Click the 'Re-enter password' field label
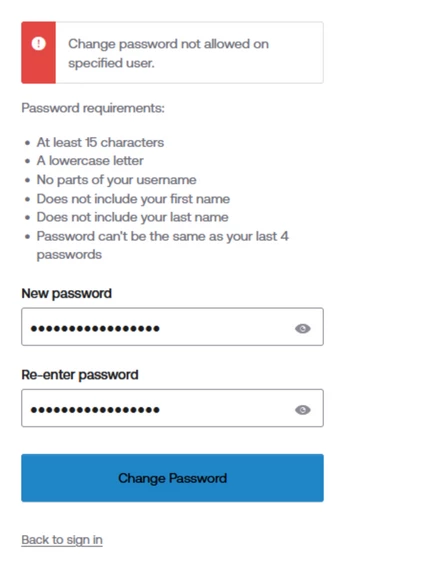The image size is (448, 563). pos(80,375)
